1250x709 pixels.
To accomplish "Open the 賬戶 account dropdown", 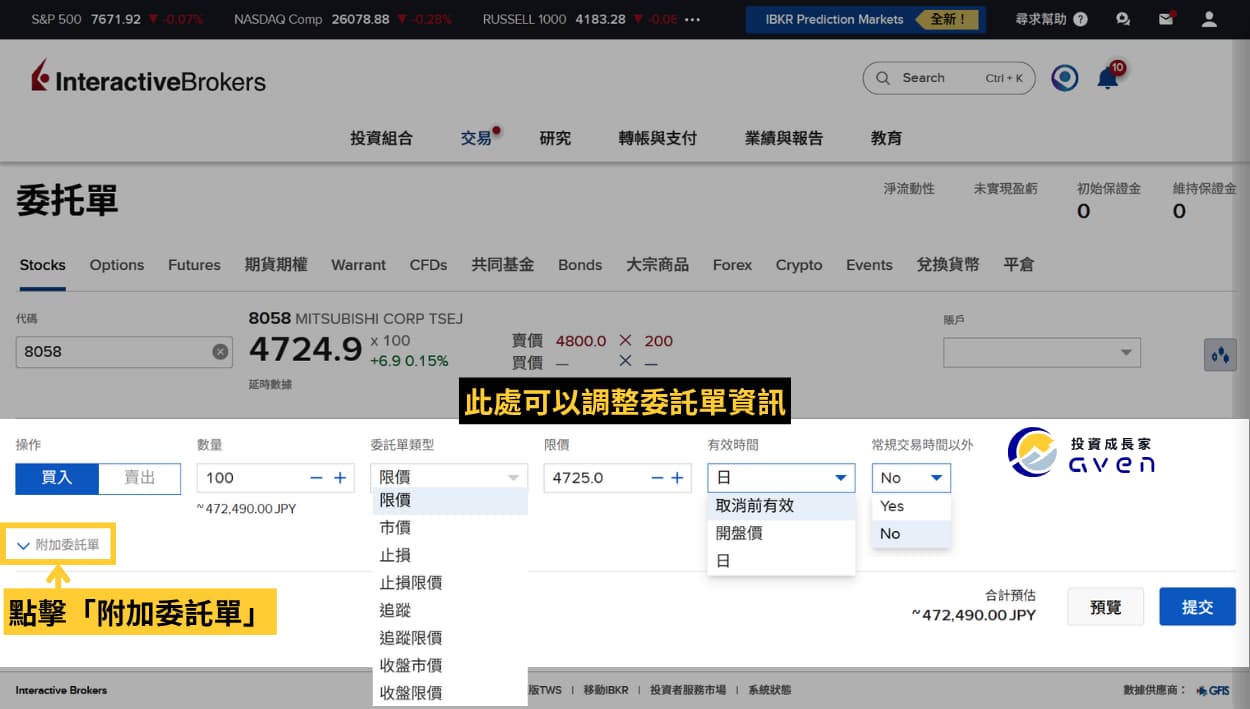I will (x=1042, y=352).
